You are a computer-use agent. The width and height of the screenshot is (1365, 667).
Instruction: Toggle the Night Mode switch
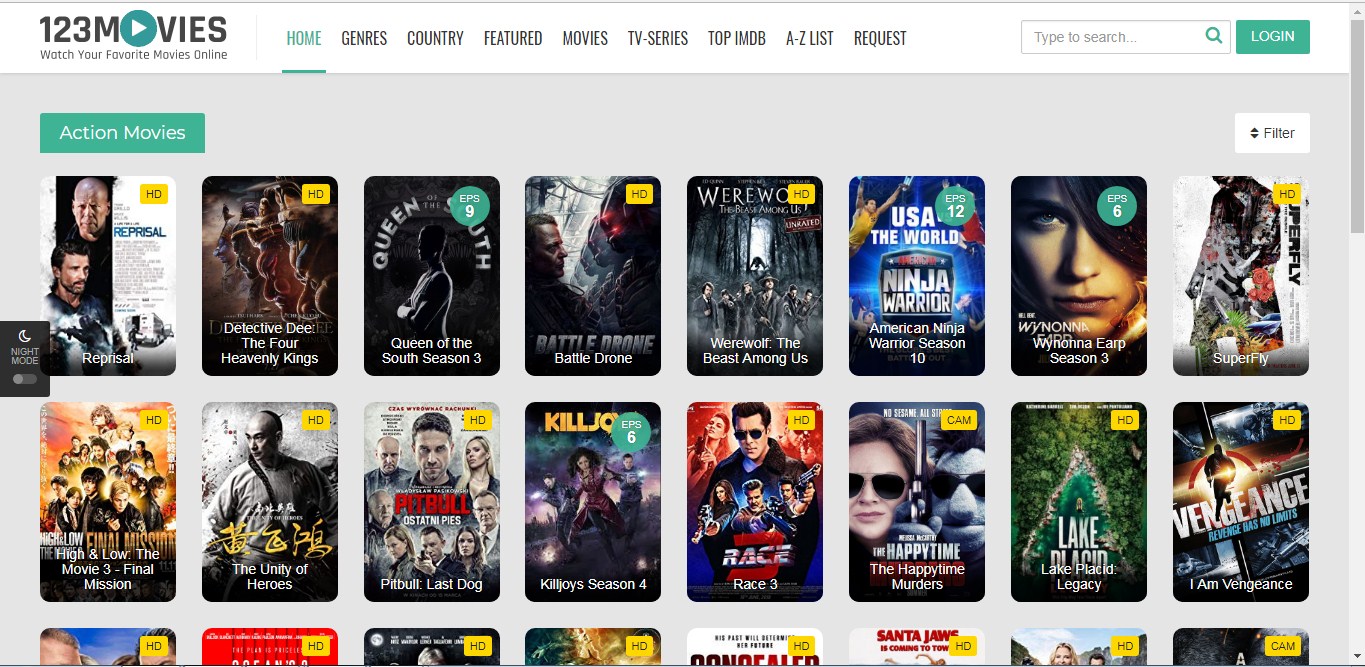point(25,379)
